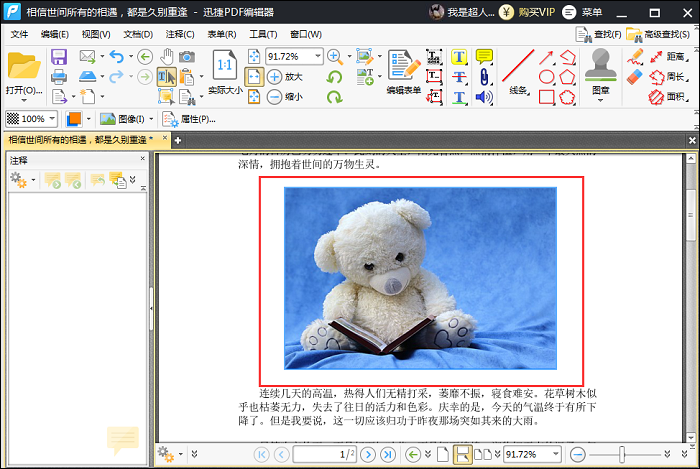Image resolution: width=700 pixels, height=469 pixels.
Task: Expand the 100% opacity dropdown
Action: (x=52, y=119)
